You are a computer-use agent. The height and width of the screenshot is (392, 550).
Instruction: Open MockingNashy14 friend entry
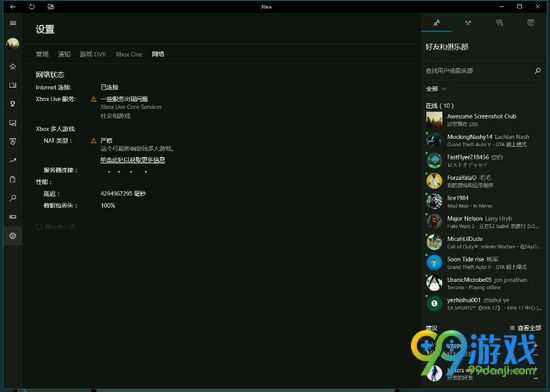(483, 140)
